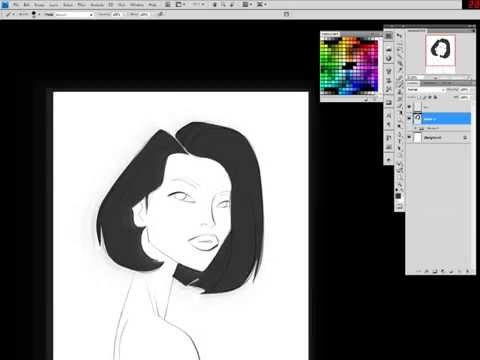
Task: Click the Screen Mode icon in the application bar
Action: [261, 5]
